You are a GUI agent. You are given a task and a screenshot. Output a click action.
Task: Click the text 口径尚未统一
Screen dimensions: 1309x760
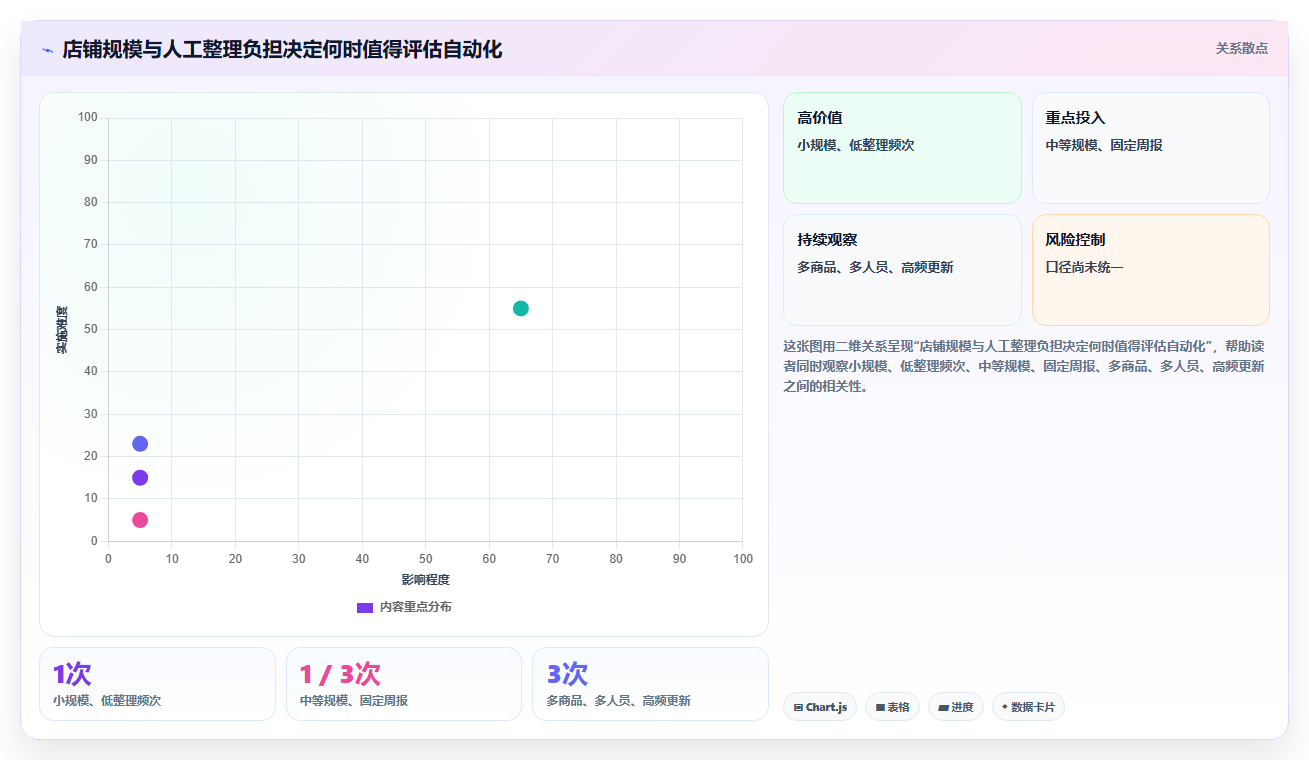[x=1085, y=267]
